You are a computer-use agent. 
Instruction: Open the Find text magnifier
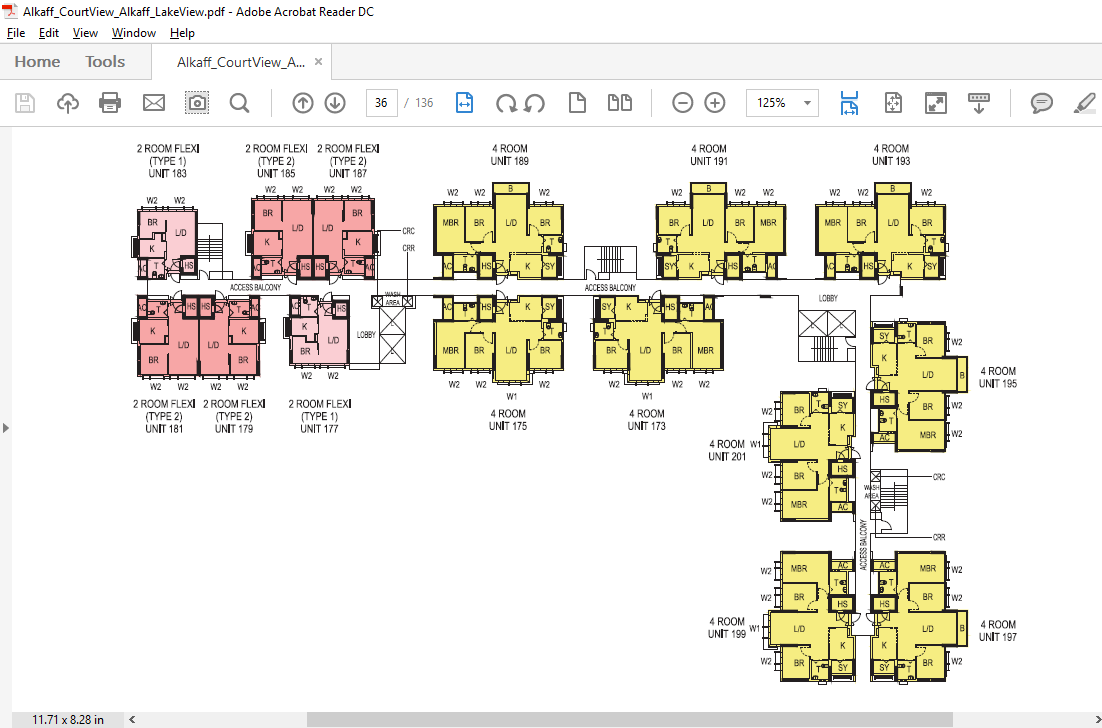click(x=239, y=103)
